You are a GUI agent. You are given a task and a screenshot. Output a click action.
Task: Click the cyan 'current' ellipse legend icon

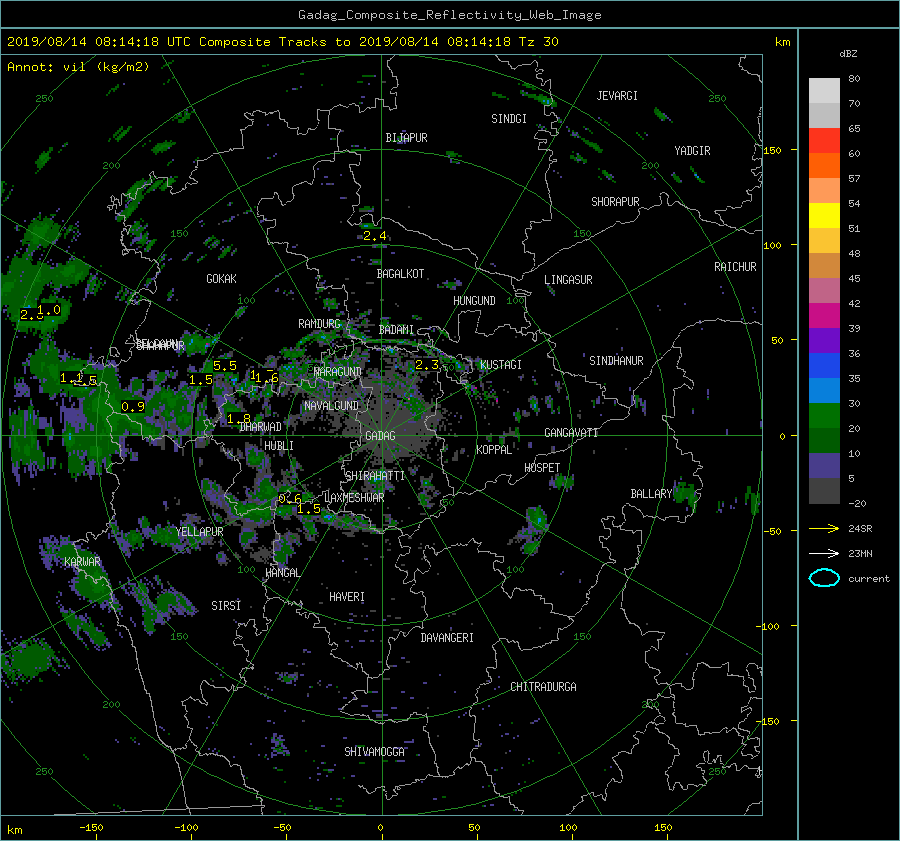pyautogui.click(x=824, y=578)
